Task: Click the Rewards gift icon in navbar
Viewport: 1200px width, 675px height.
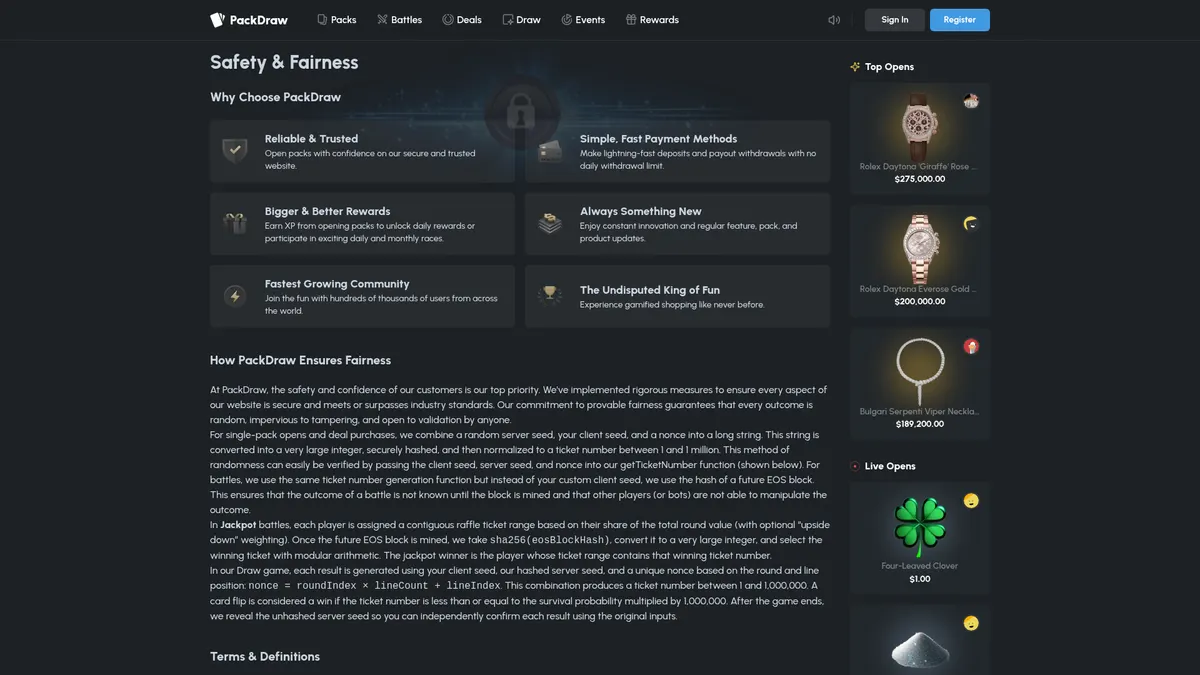Action: [x=631, y=20]
